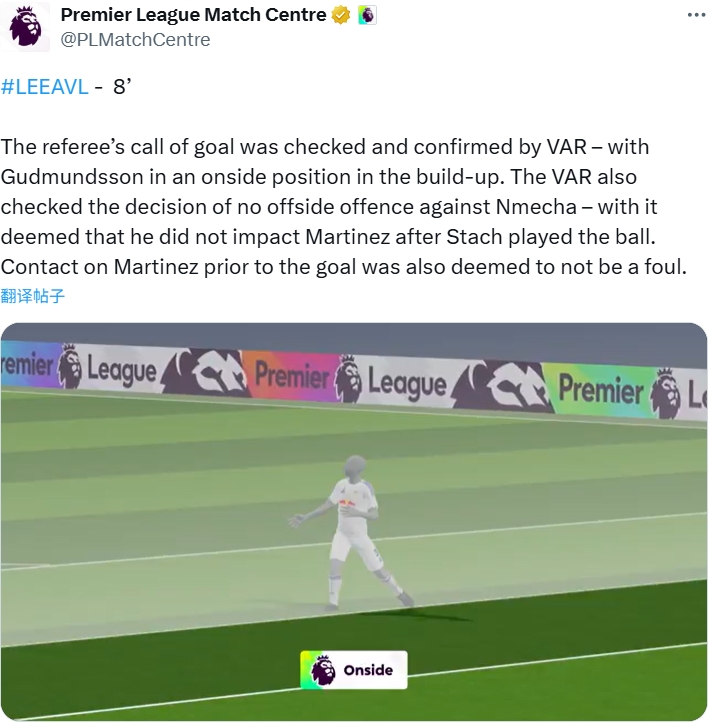
Task: Click the small Premier League affiliate badge beside name
Action: click(367, 15)
